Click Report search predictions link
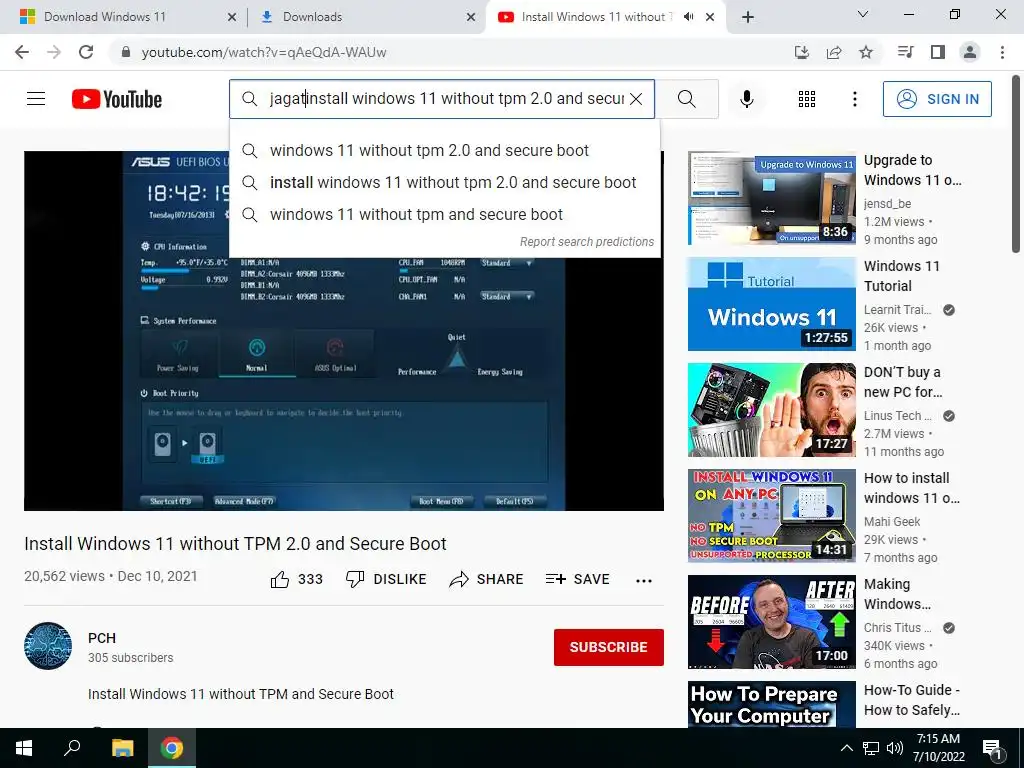 [586, 242]
